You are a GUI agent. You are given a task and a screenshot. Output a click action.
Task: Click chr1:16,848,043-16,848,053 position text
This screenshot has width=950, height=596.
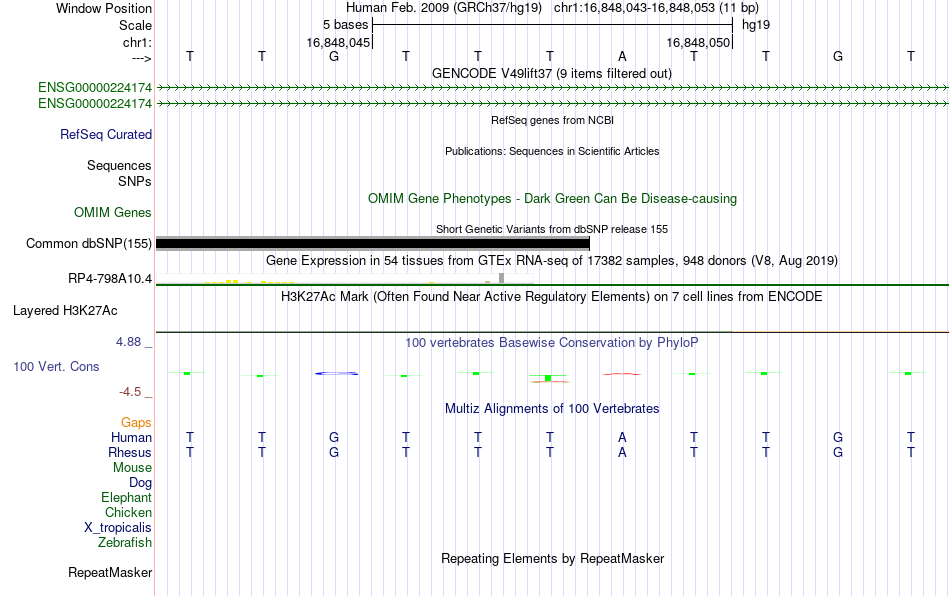tap(656, 8)
